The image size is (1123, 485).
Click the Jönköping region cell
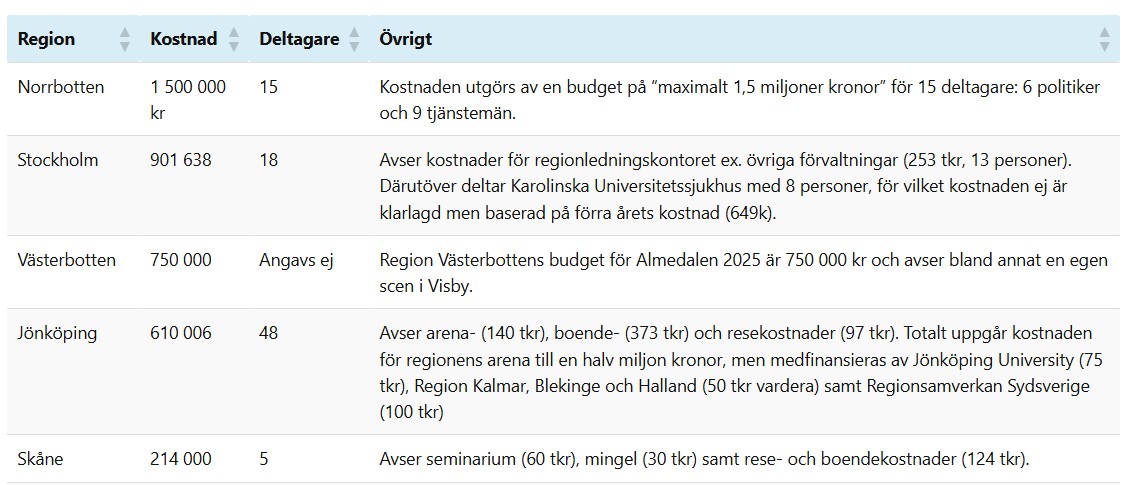click(x=57, y=333)
